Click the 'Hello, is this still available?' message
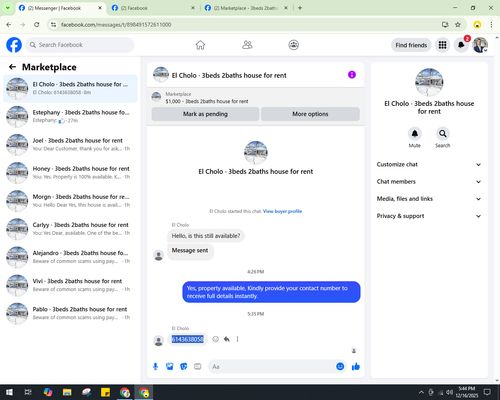Image resolution: width=500 pixels, height=400 pixels. (206, 236)
